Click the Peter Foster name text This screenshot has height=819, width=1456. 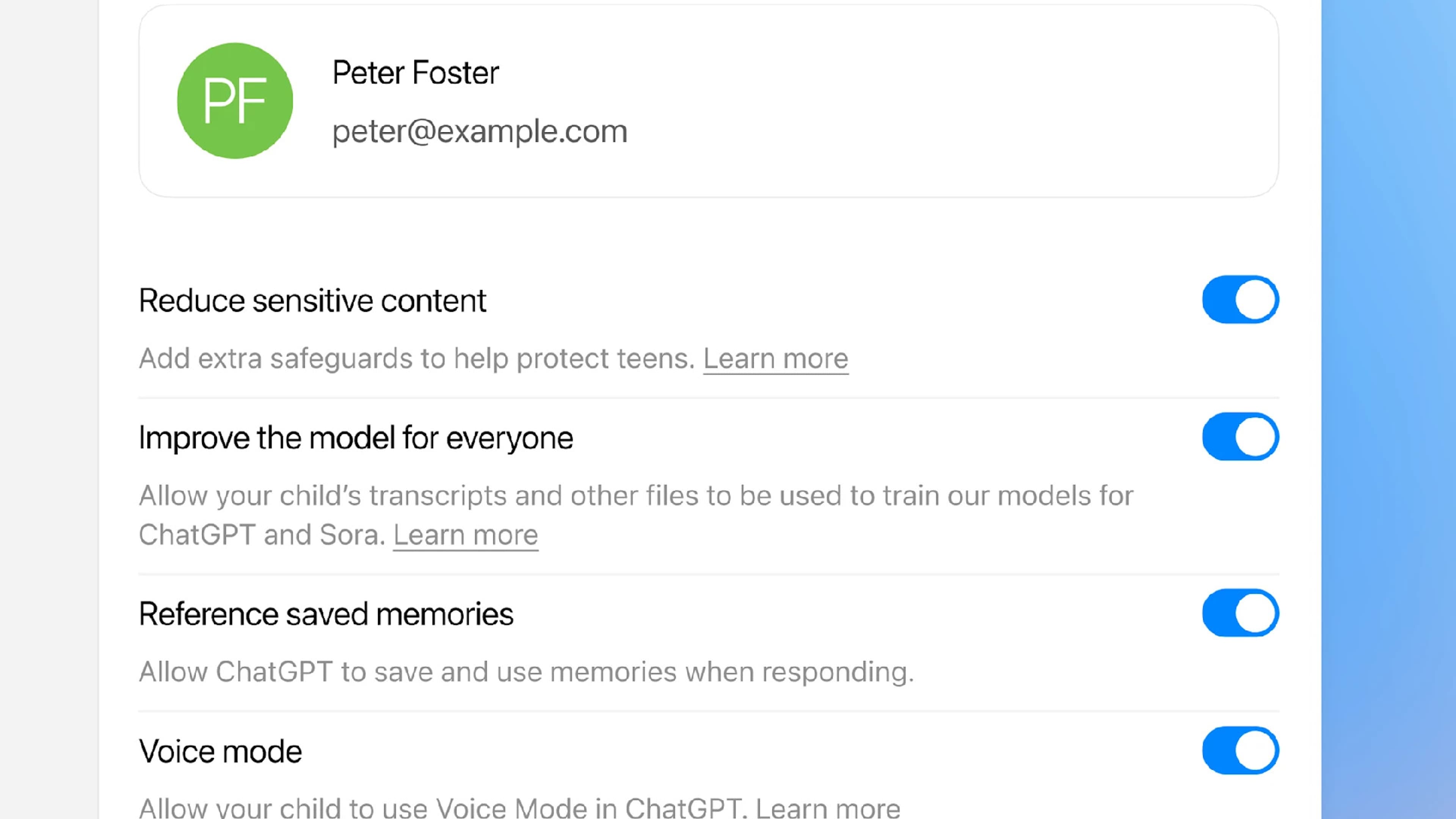tap(416, 72)
